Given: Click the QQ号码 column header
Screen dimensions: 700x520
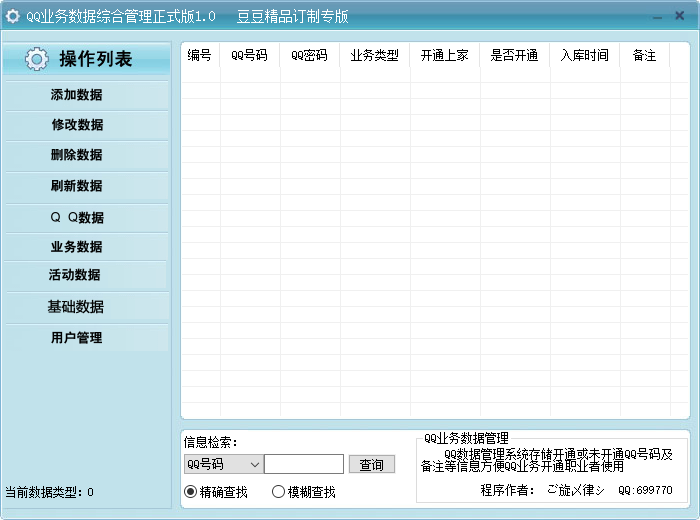Looking at the screenshot, I should pos(249,55).
